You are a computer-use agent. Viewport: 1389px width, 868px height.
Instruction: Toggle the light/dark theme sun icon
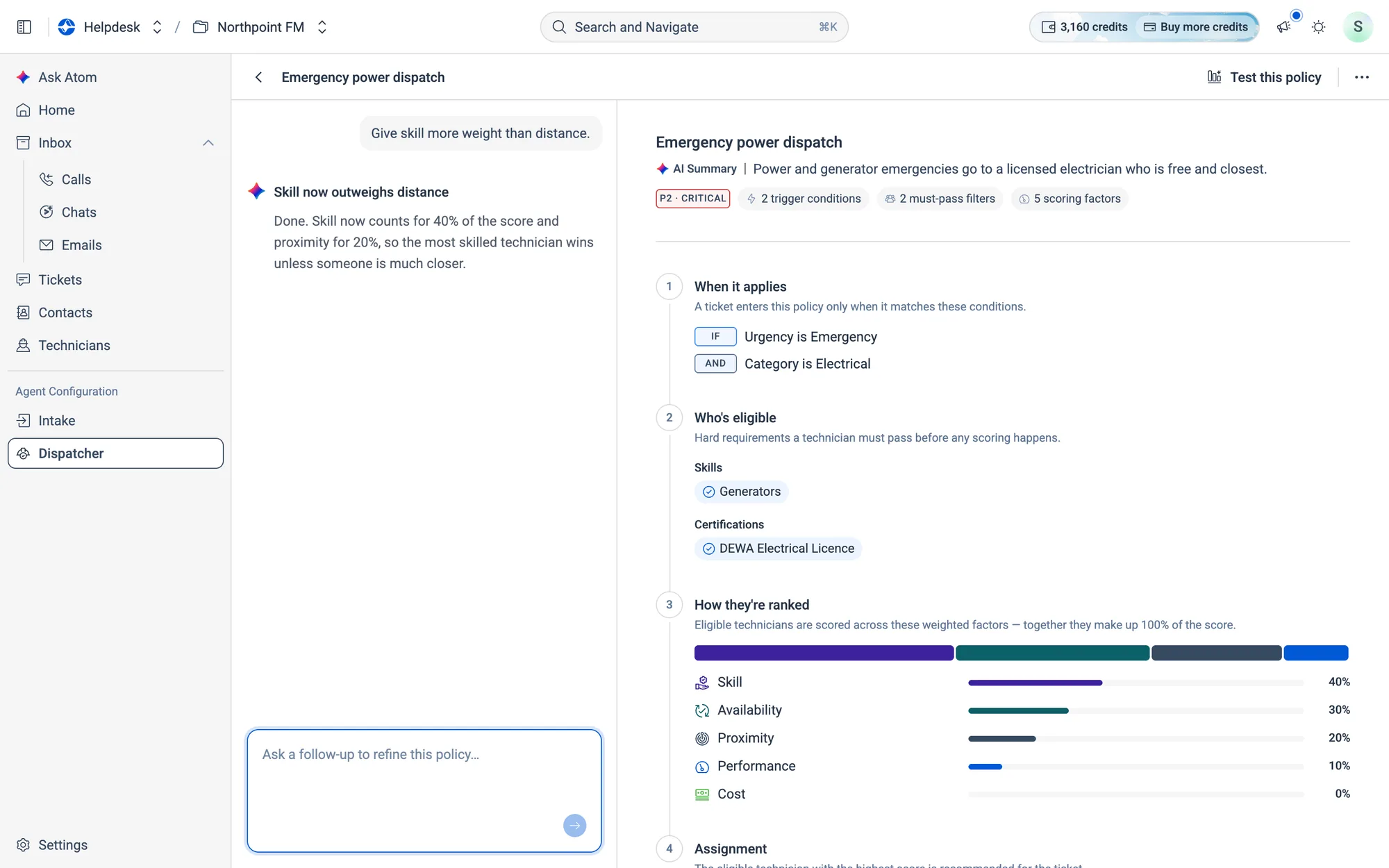1318,27
